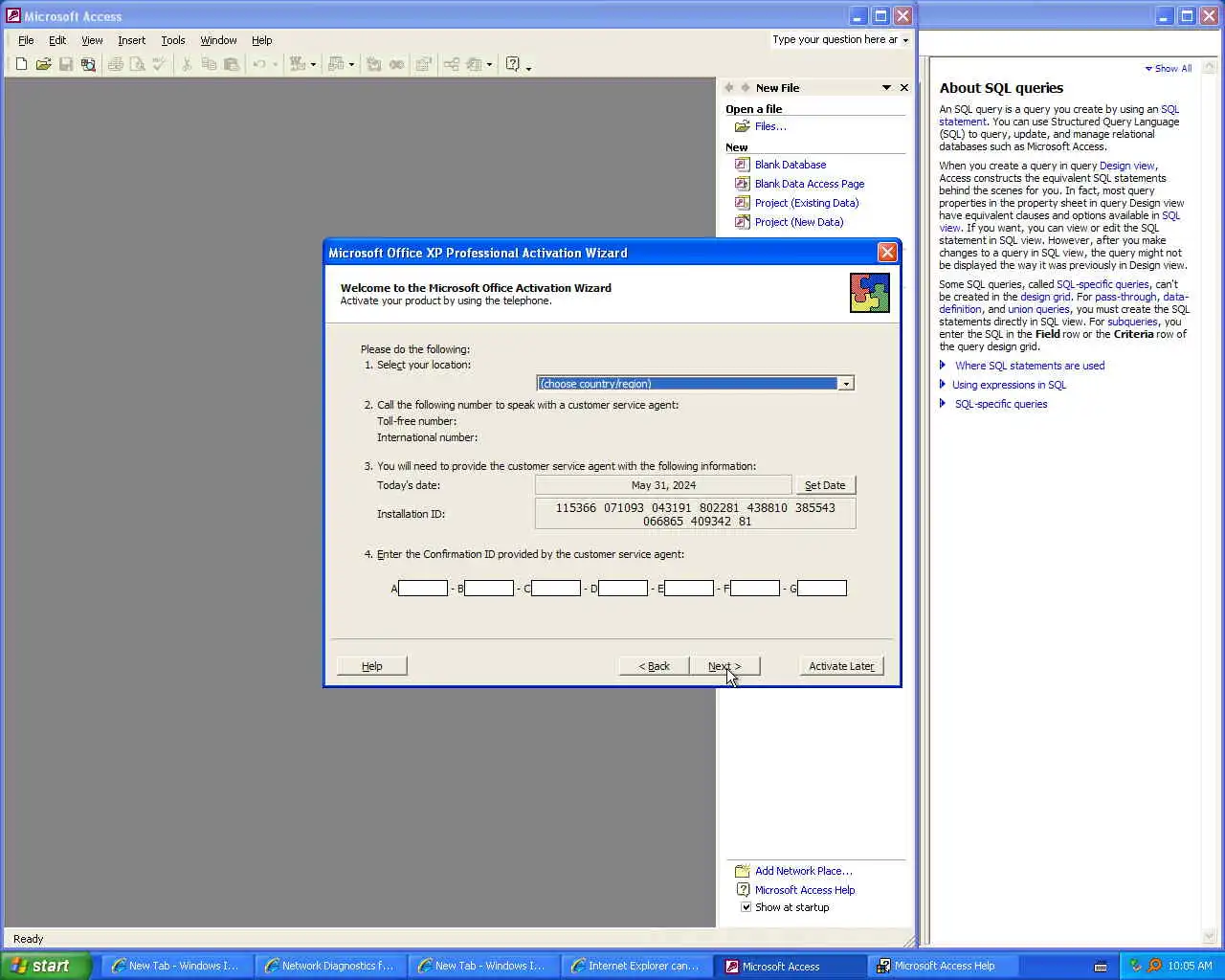This screenshot has height=980, width=1225.
Task: Click the Print toolbar icon
Action: (116, 64)
